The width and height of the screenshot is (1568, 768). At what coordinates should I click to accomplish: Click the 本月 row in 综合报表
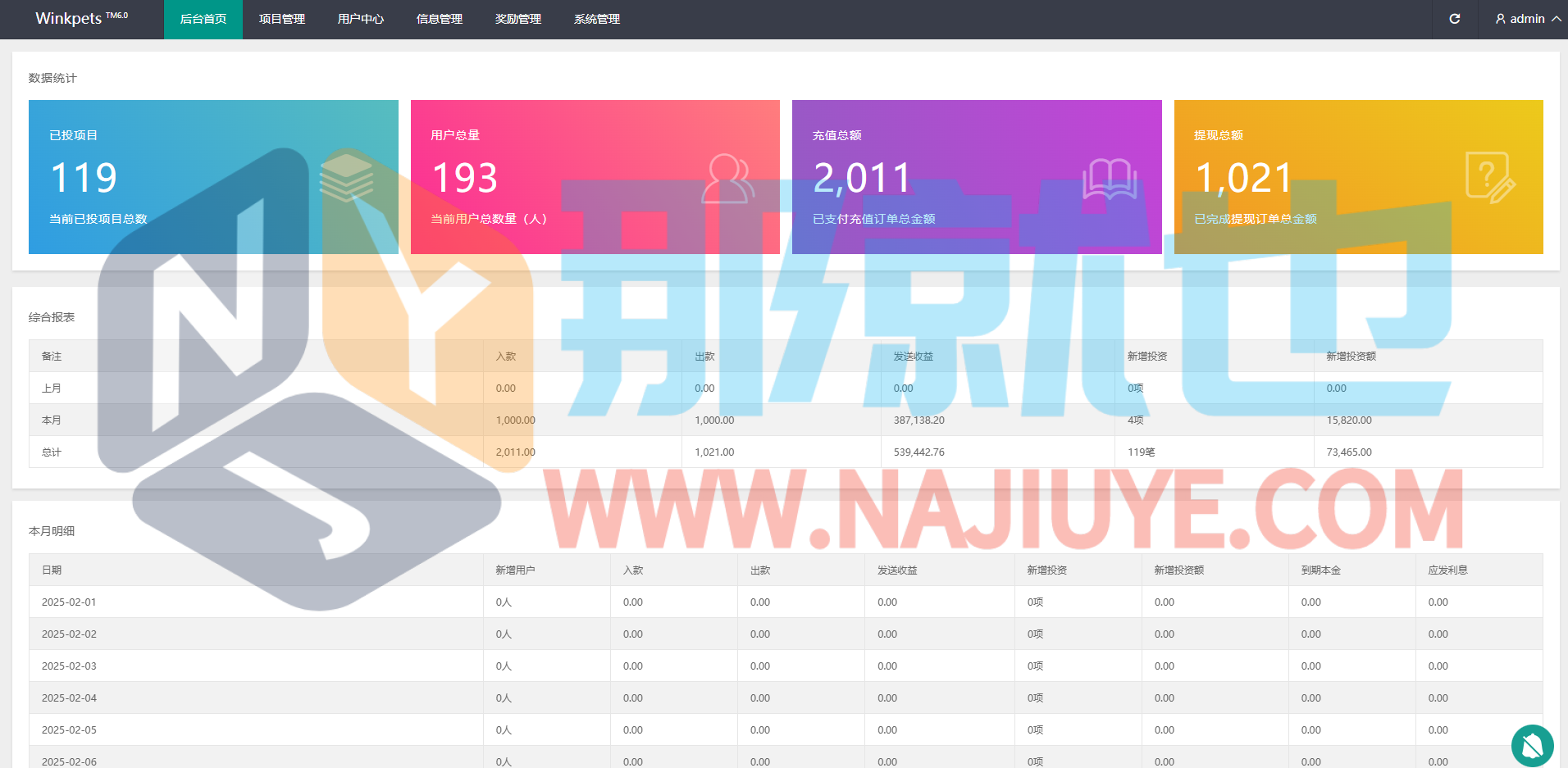pos(52,420)
